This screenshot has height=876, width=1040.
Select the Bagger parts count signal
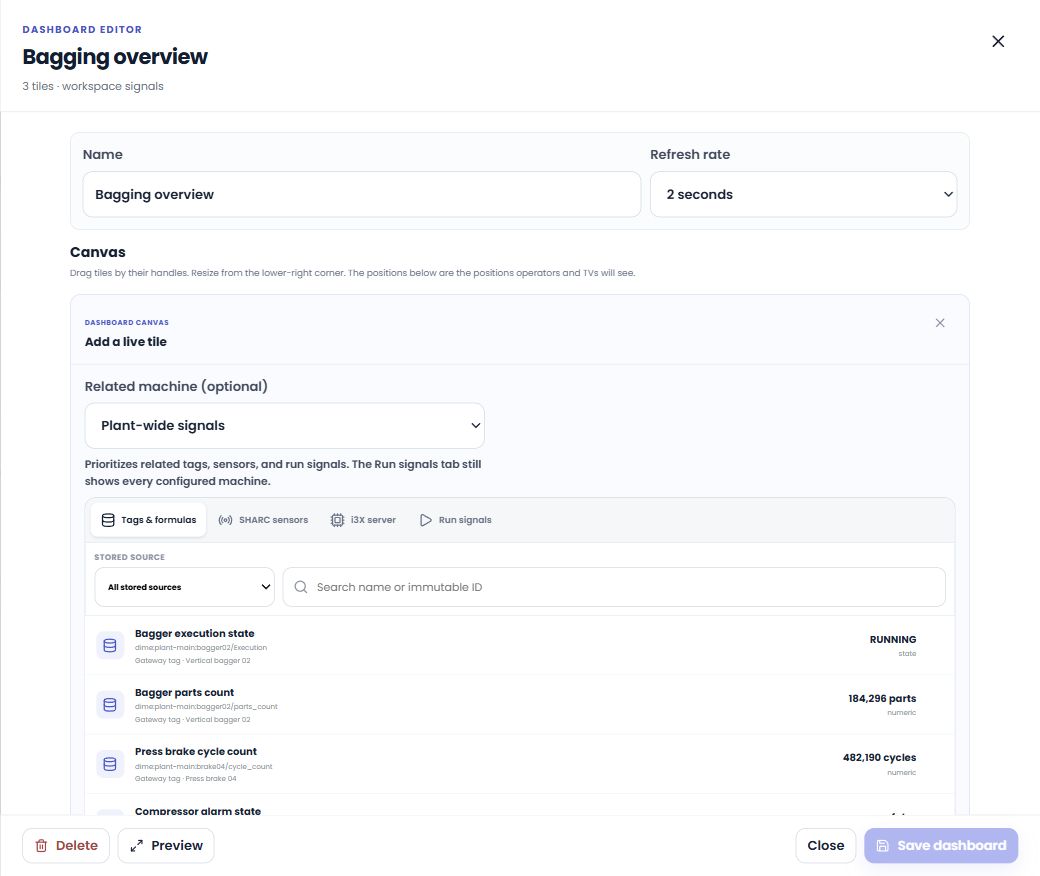(520, 705)
